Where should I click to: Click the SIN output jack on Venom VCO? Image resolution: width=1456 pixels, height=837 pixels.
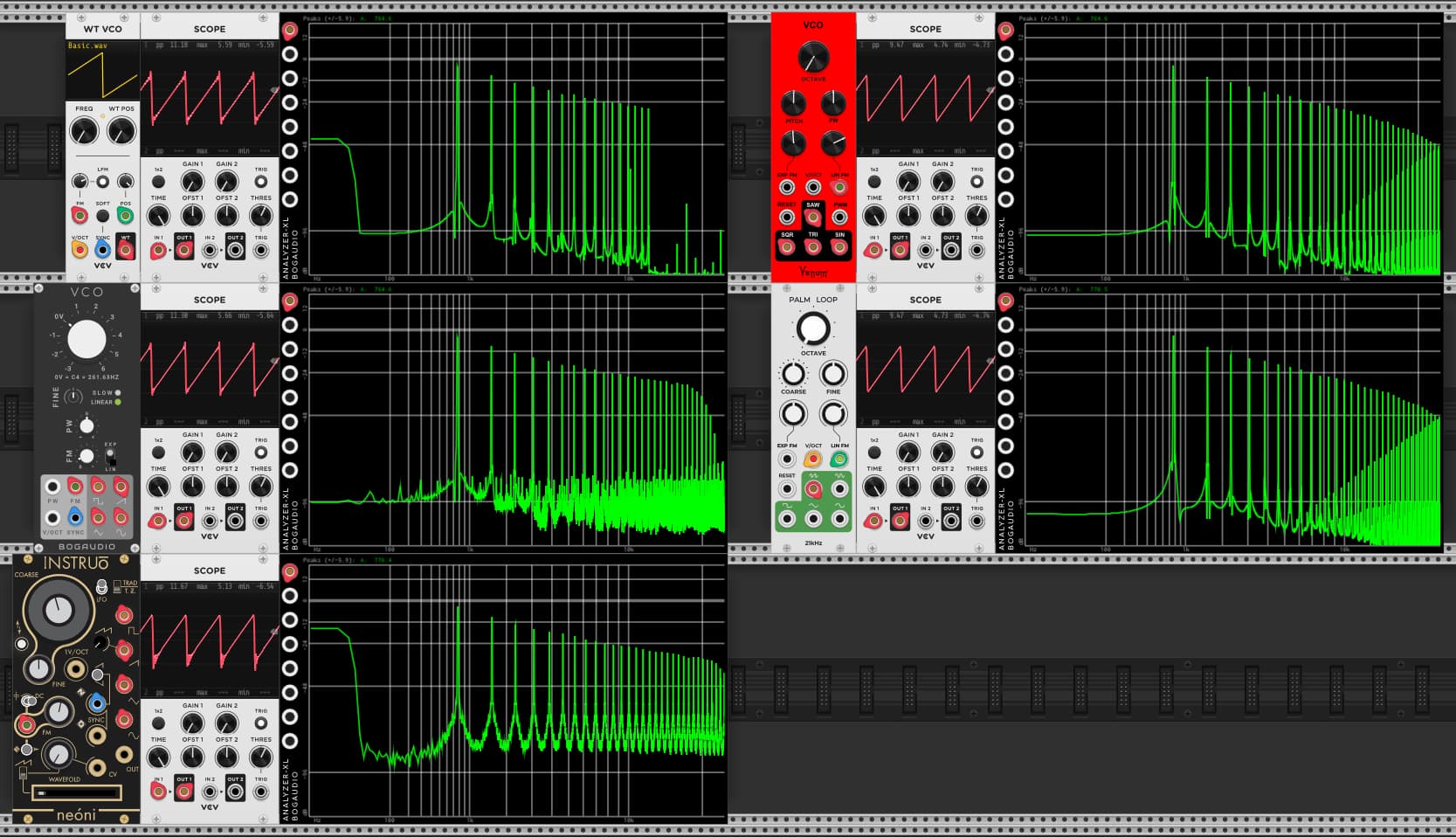(x=839, y=247)
